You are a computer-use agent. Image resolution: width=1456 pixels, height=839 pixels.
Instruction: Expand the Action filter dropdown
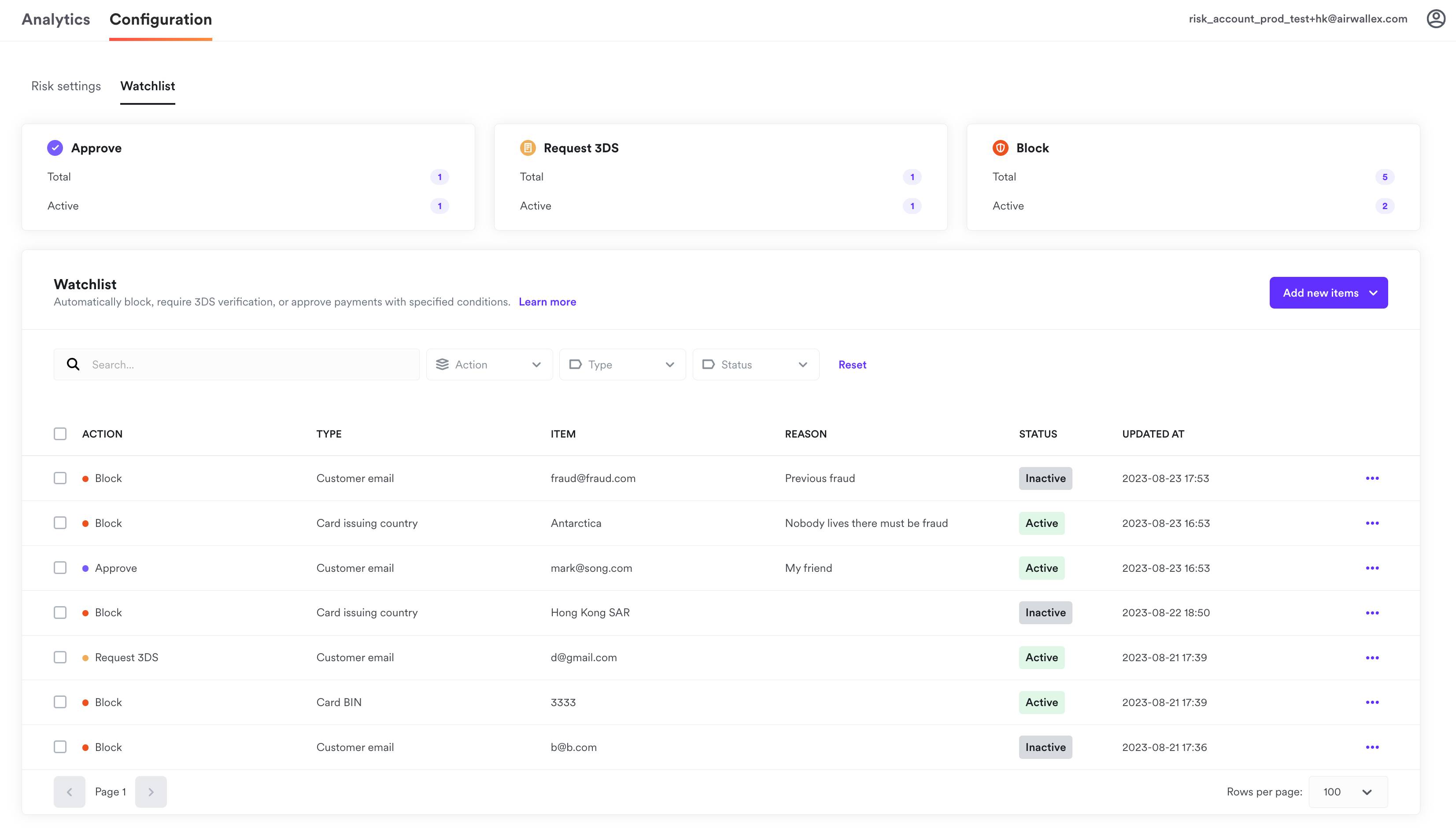pyautogui.click(x=489, y=365)
